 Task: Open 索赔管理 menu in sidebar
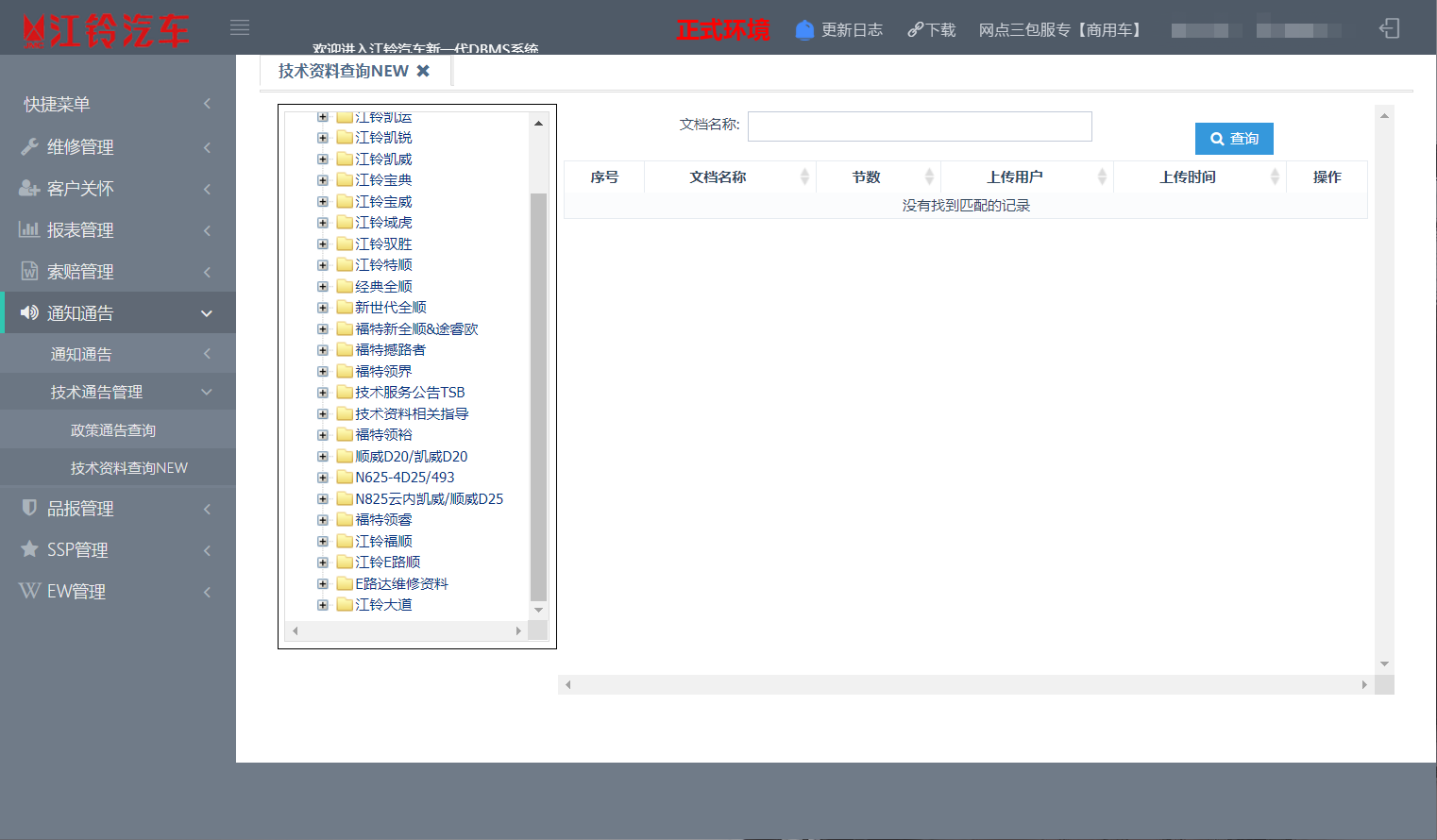tap(80, 272)
